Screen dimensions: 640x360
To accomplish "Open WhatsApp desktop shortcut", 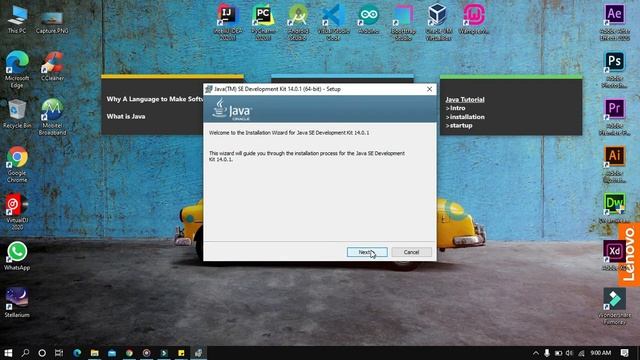I will pyautogui.click(x=17, y=256).
